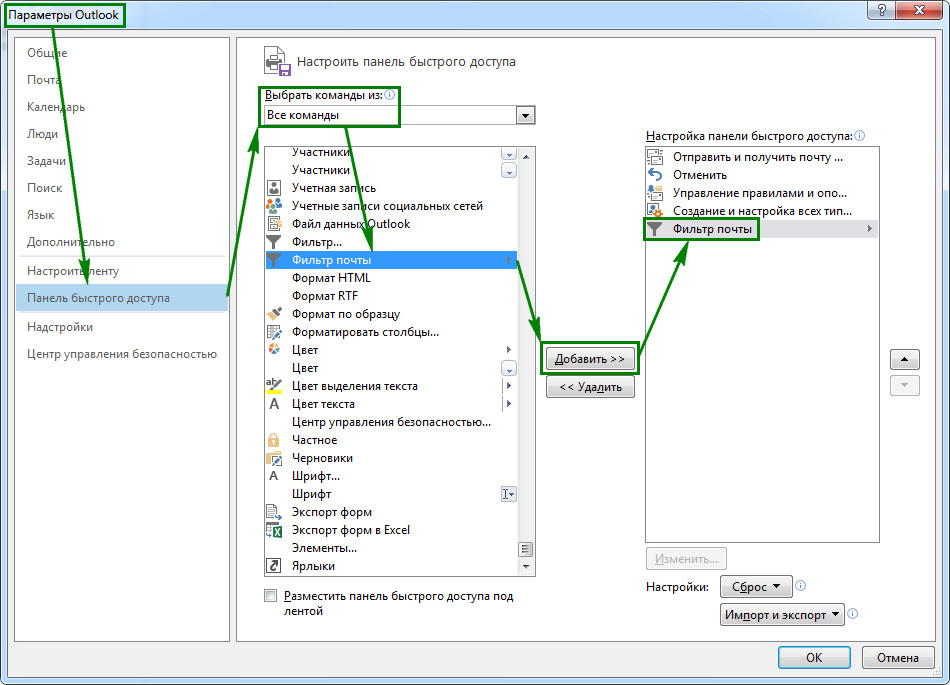
Task: Click the info icon beside Импорт и экспорт
Action: pos(852,614)
